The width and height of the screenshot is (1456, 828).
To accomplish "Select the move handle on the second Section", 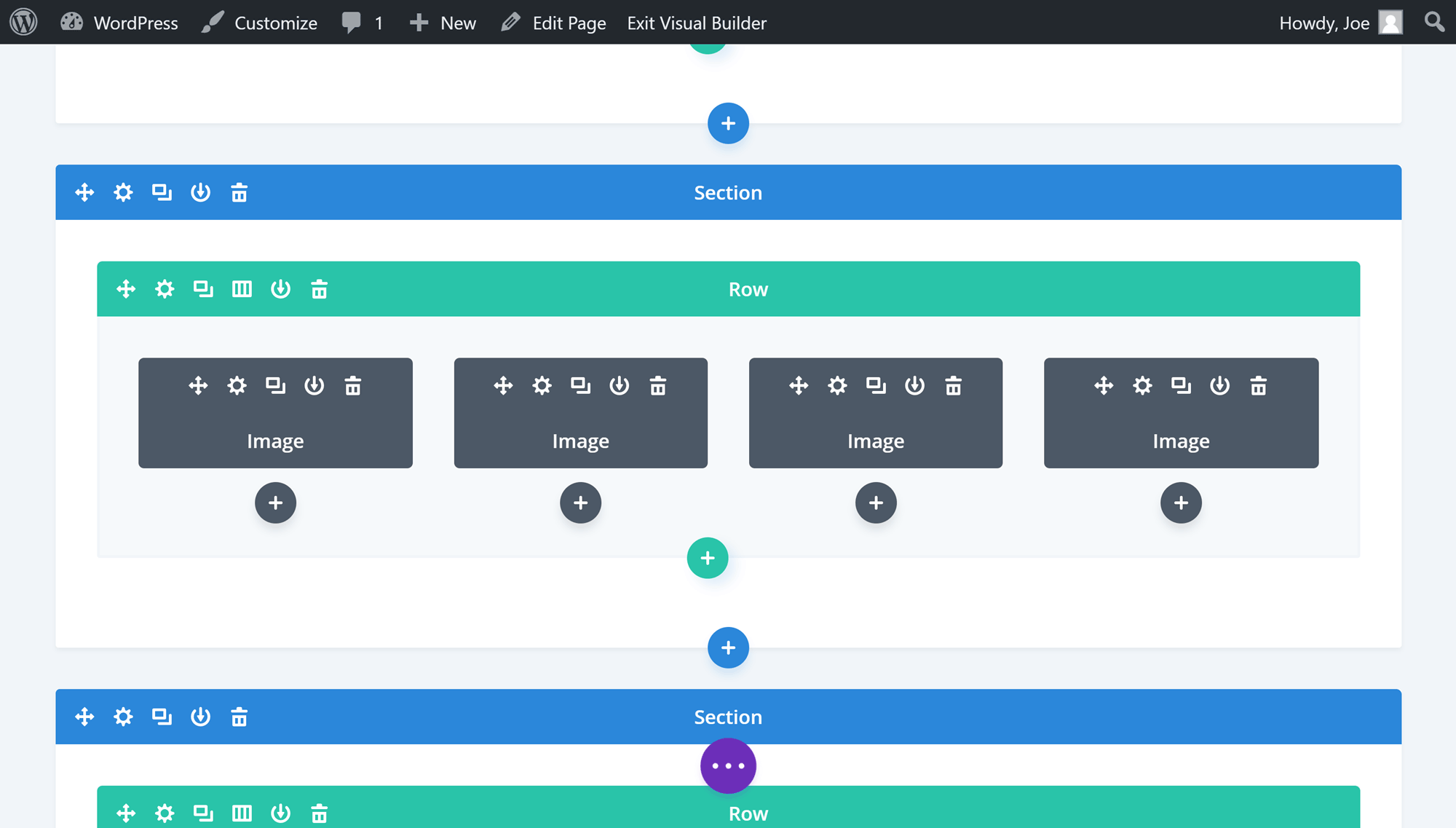I will click(84, 717).
